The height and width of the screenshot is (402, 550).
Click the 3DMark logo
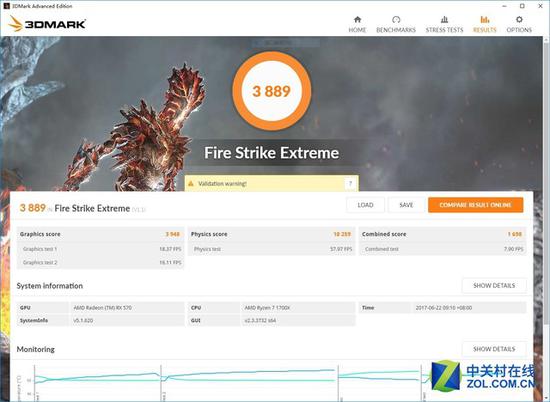click(47, 24)
